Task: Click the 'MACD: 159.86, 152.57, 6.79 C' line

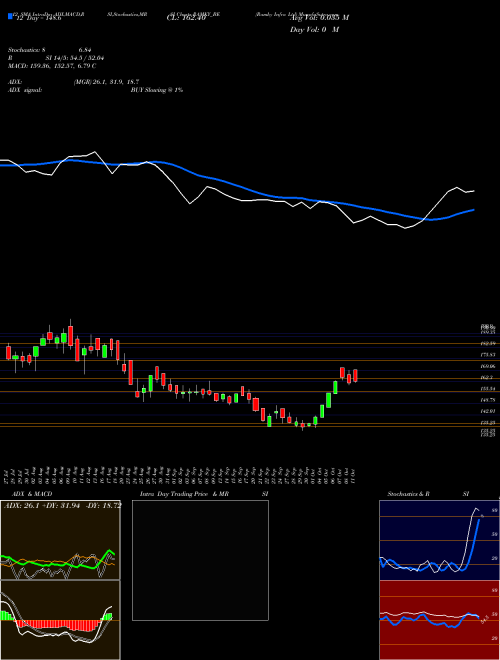Action: coord(52,66)
